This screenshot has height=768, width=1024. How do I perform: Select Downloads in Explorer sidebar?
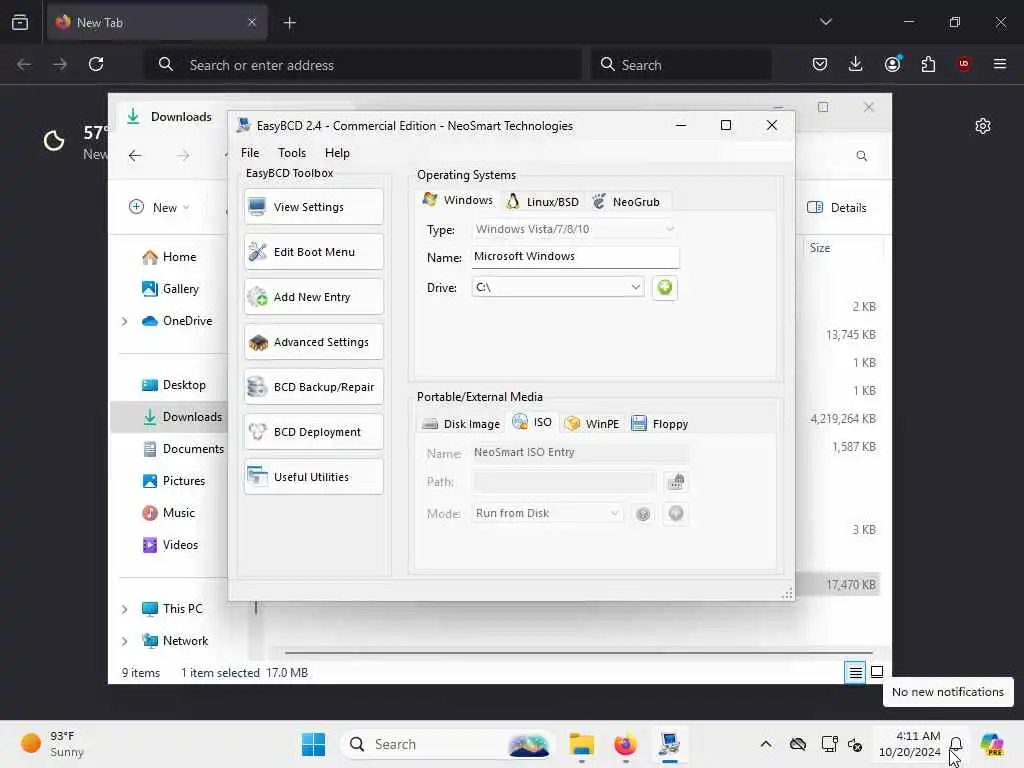(x=182, y=417)
